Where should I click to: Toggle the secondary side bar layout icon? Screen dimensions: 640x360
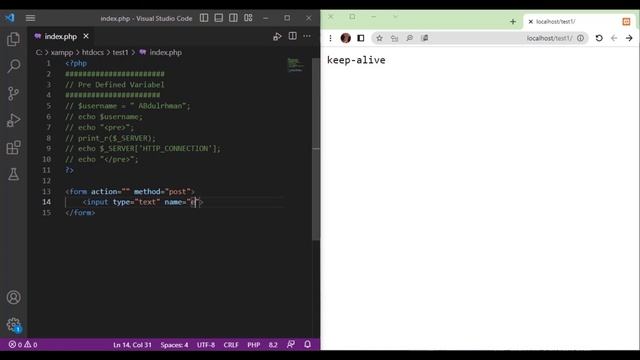[233, 18]
